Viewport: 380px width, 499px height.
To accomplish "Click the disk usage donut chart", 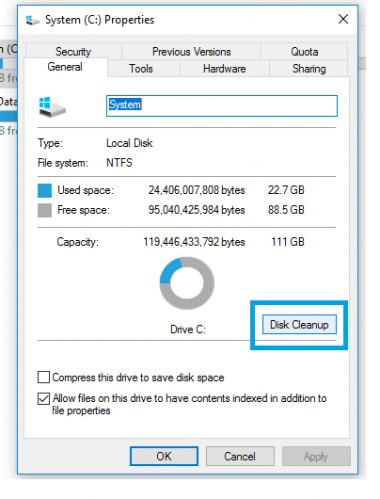I will pyautogui.click(x=187, y=283).
